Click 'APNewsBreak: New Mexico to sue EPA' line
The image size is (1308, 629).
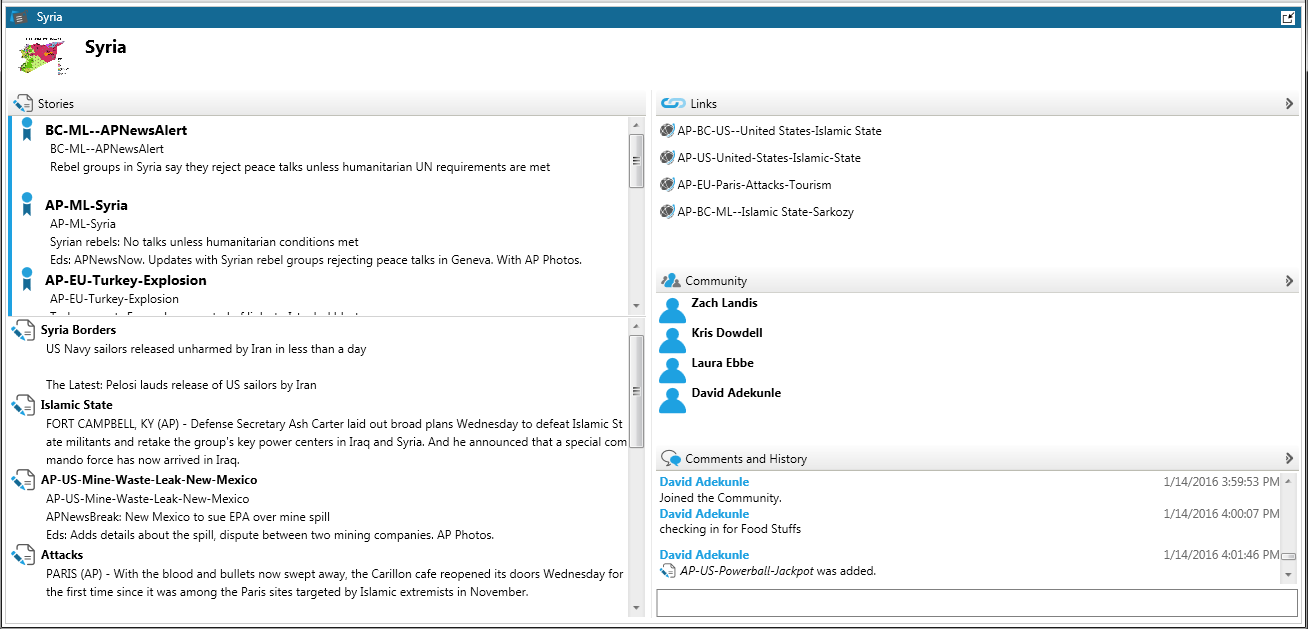[x=188, y=517]
